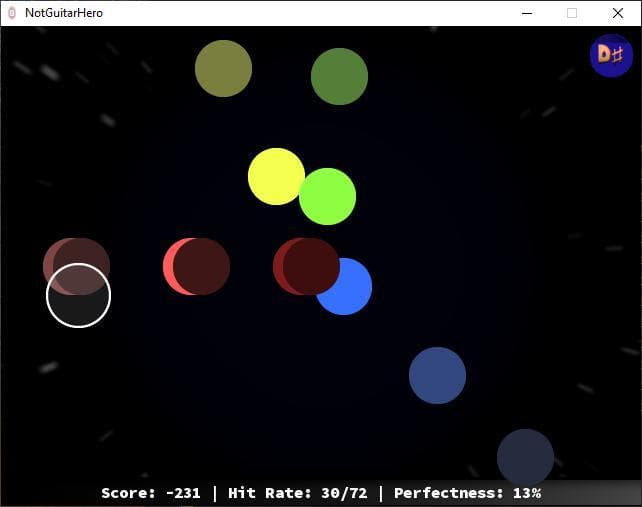Click the NotGuitarHero app icon in title bar

click(12, 13)
